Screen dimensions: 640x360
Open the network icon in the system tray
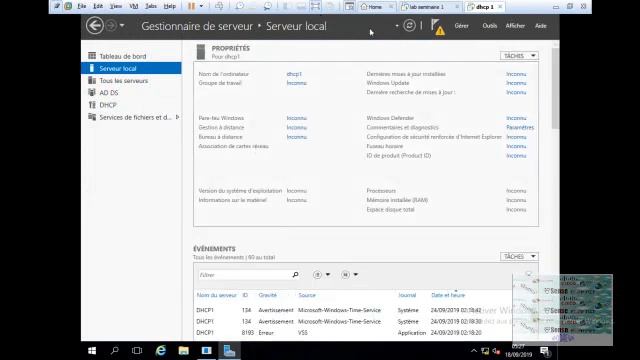(x=485, y=351)
